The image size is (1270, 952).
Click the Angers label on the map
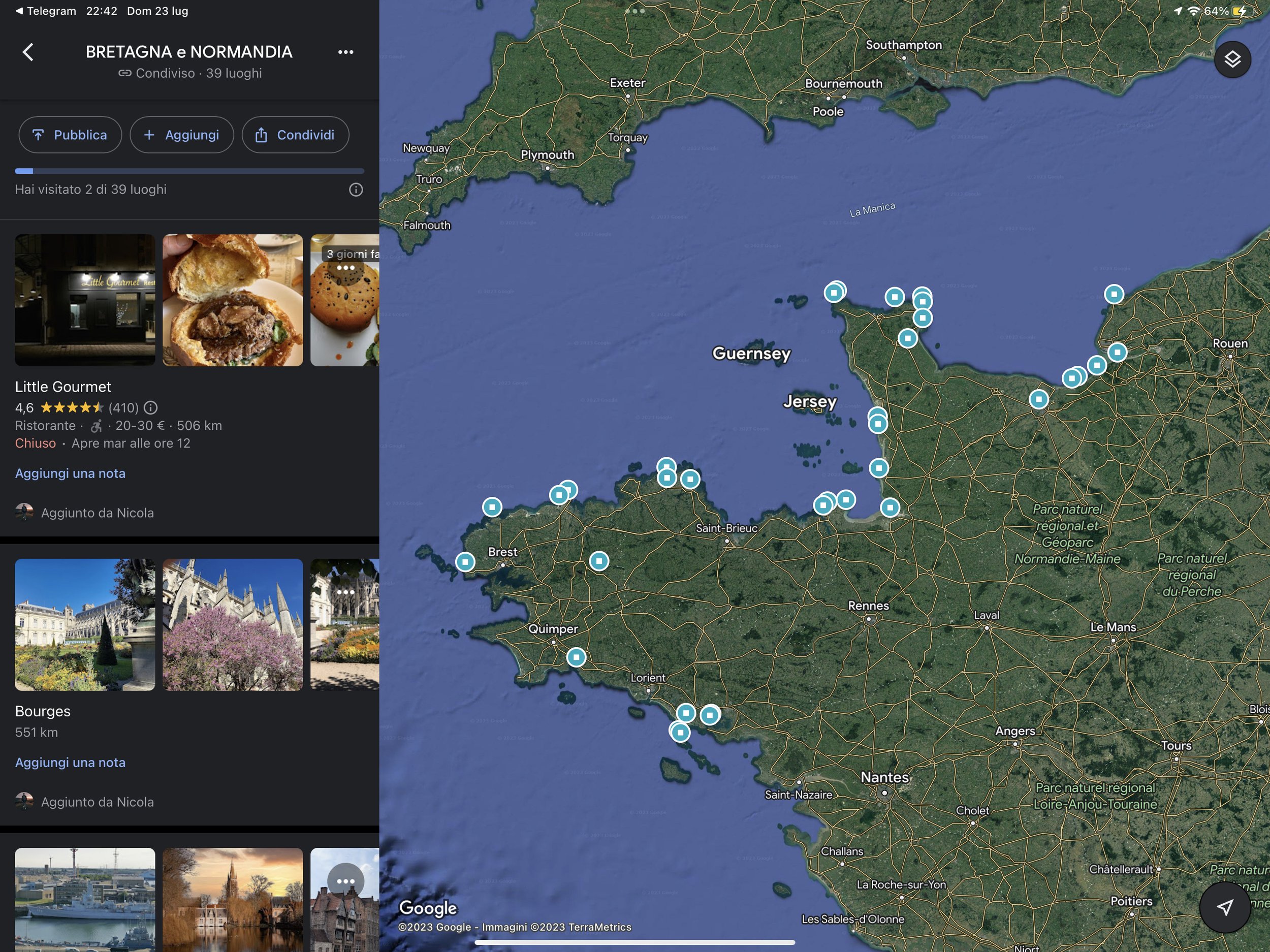tap(1015, 731)
